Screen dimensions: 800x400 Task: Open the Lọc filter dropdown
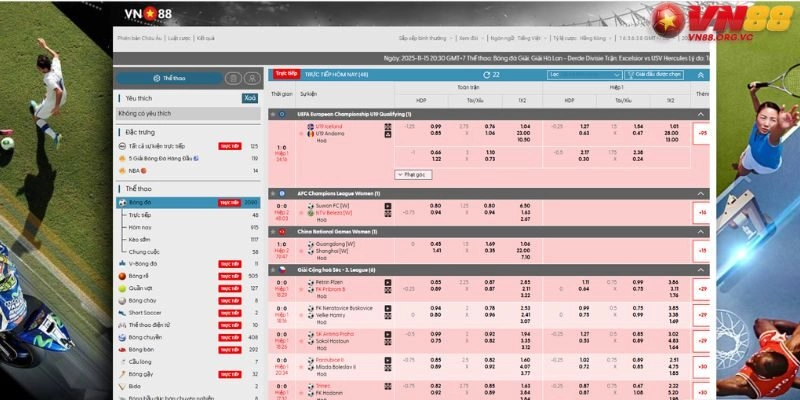[x=584, y=74]
